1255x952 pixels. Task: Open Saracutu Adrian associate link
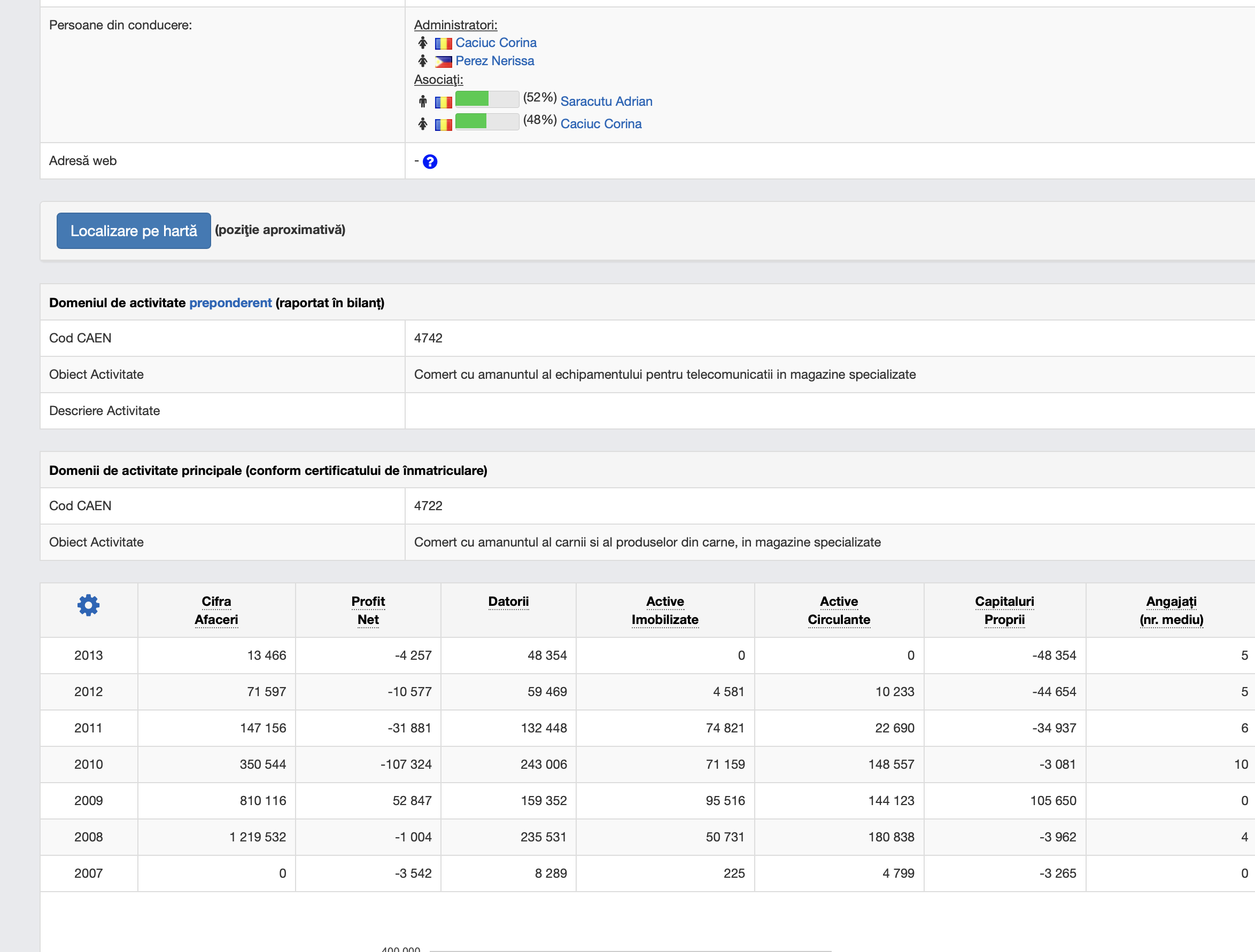click(x=606, y=102)
